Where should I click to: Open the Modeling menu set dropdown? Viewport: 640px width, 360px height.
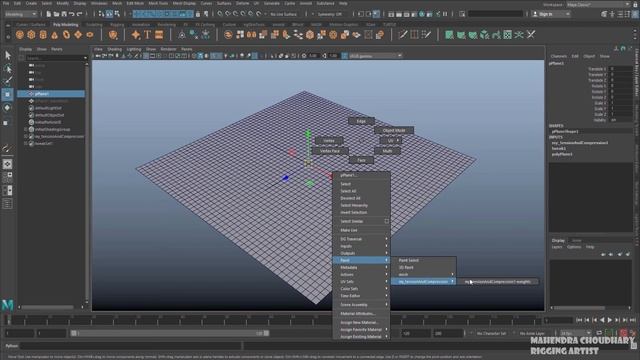(20, 14)
